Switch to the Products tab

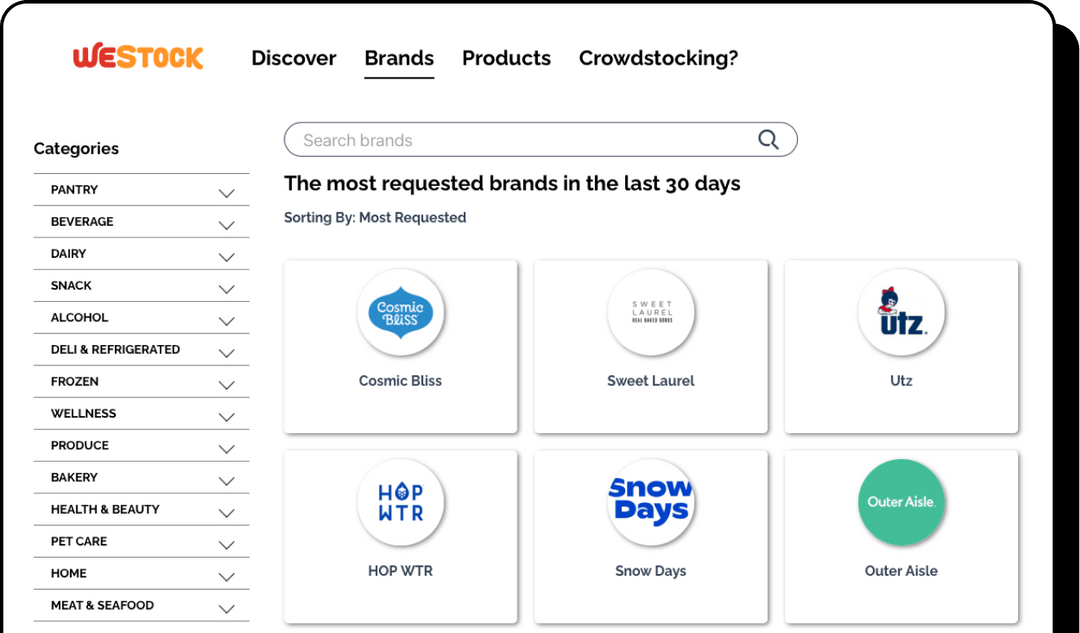click(x=506, y=58)
